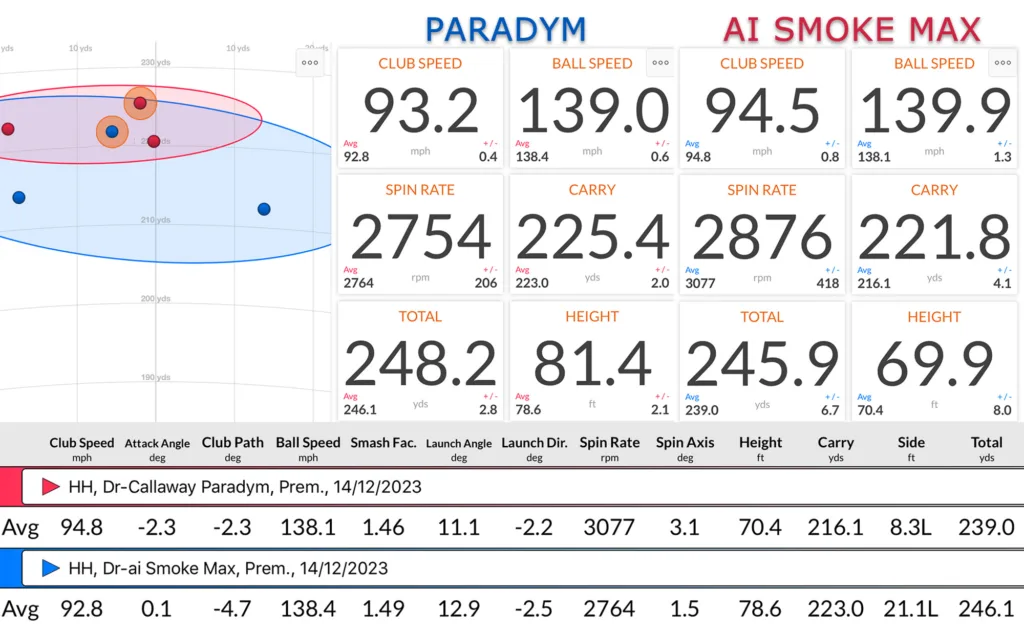Open the dispersion plot three-dot options menu
Viewport: 1024px width, 632px height.
click(x=310, y=62)
